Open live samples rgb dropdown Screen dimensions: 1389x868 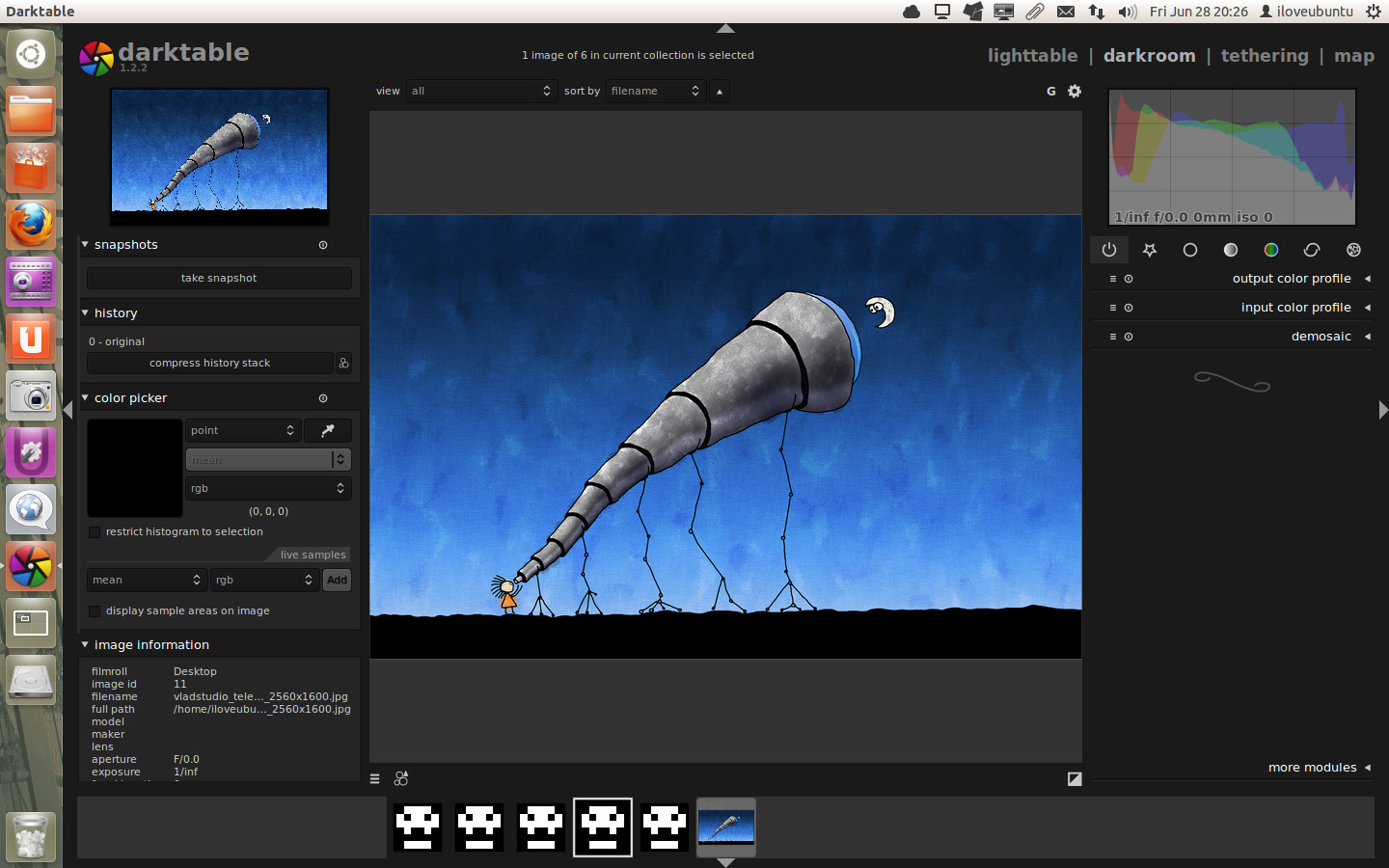(265, 580)
